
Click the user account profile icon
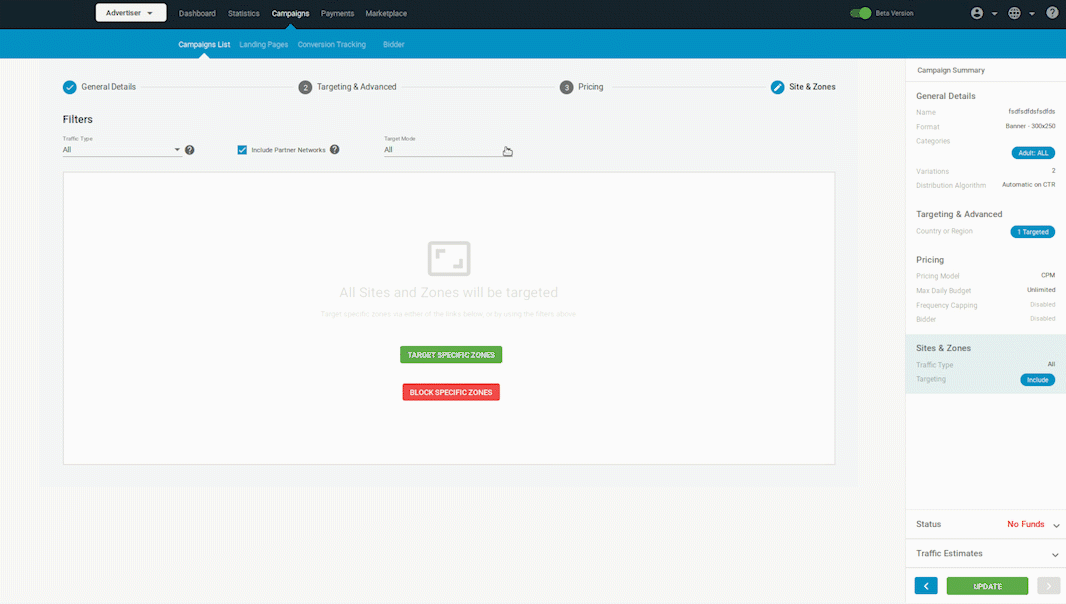[977, 13]
